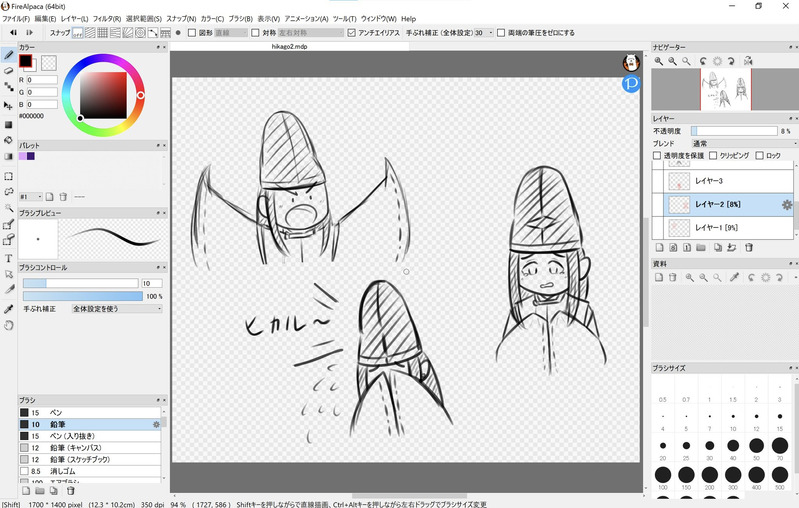799x508 pixels.
Task: Click the pixiv P icon on canvas
Action: point(631,84)
